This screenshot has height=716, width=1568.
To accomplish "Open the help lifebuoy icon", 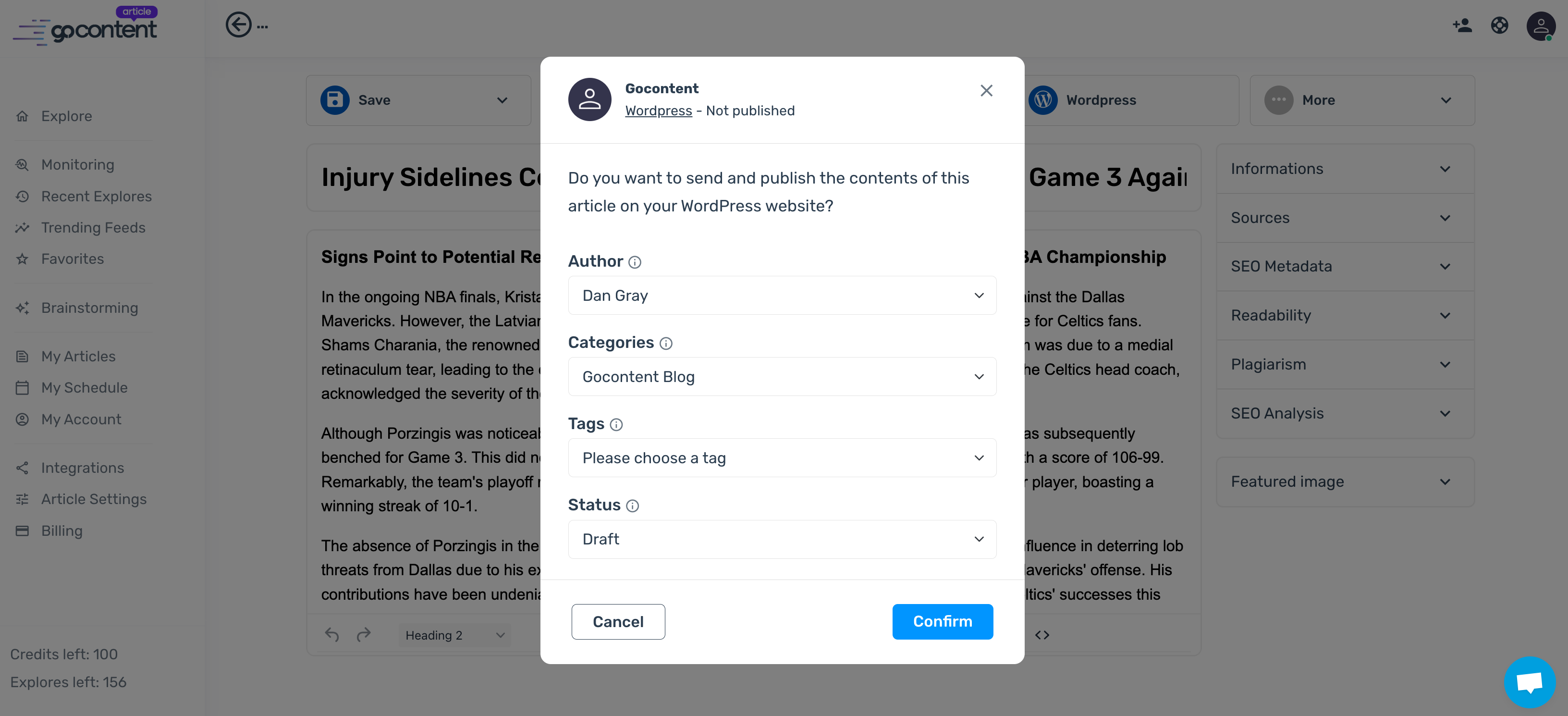I will click(x=1499, y=25).
